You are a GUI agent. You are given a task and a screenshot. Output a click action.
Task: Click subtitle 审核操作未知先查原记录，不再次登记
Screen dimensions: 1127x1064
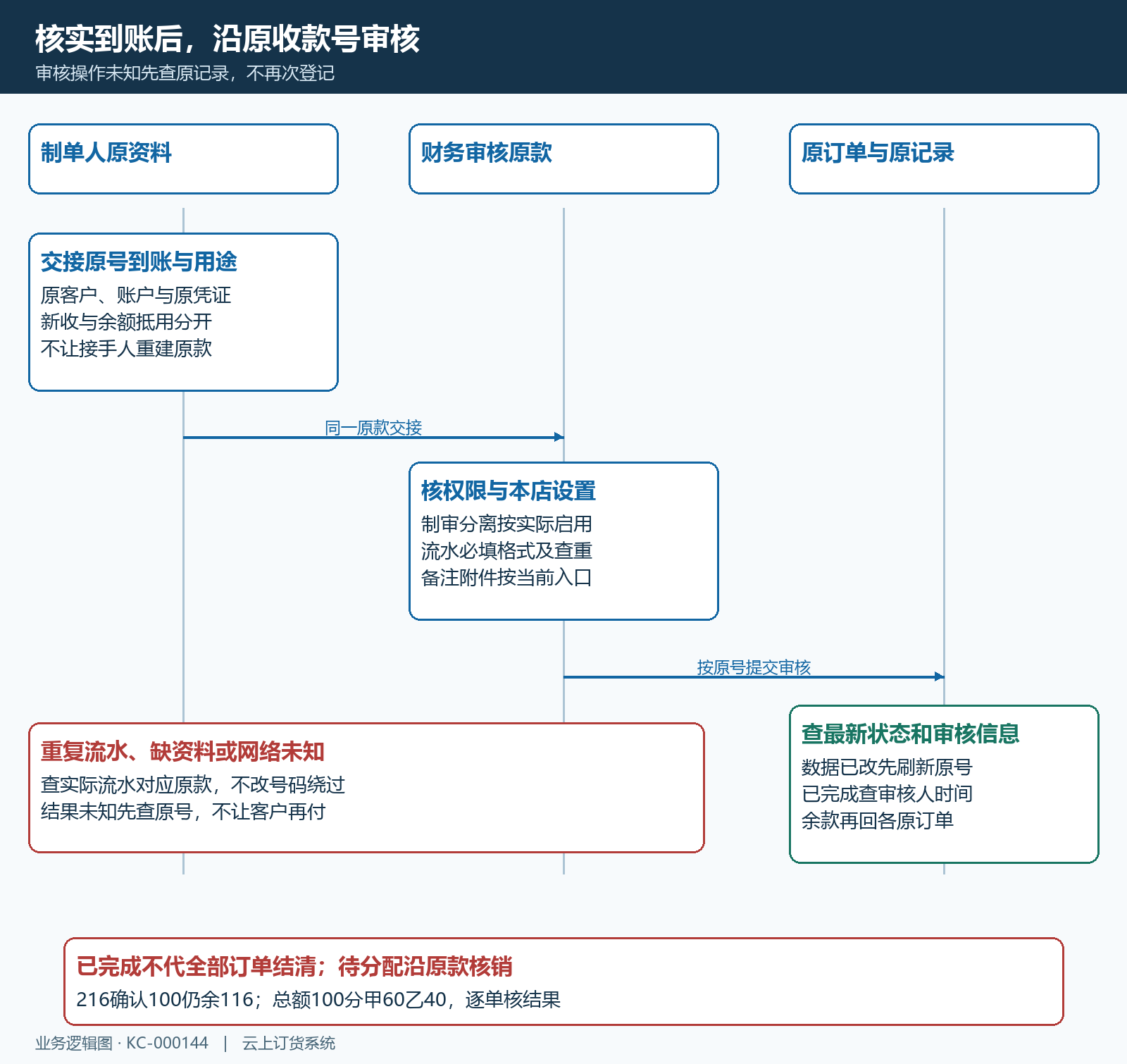point(185,73)
